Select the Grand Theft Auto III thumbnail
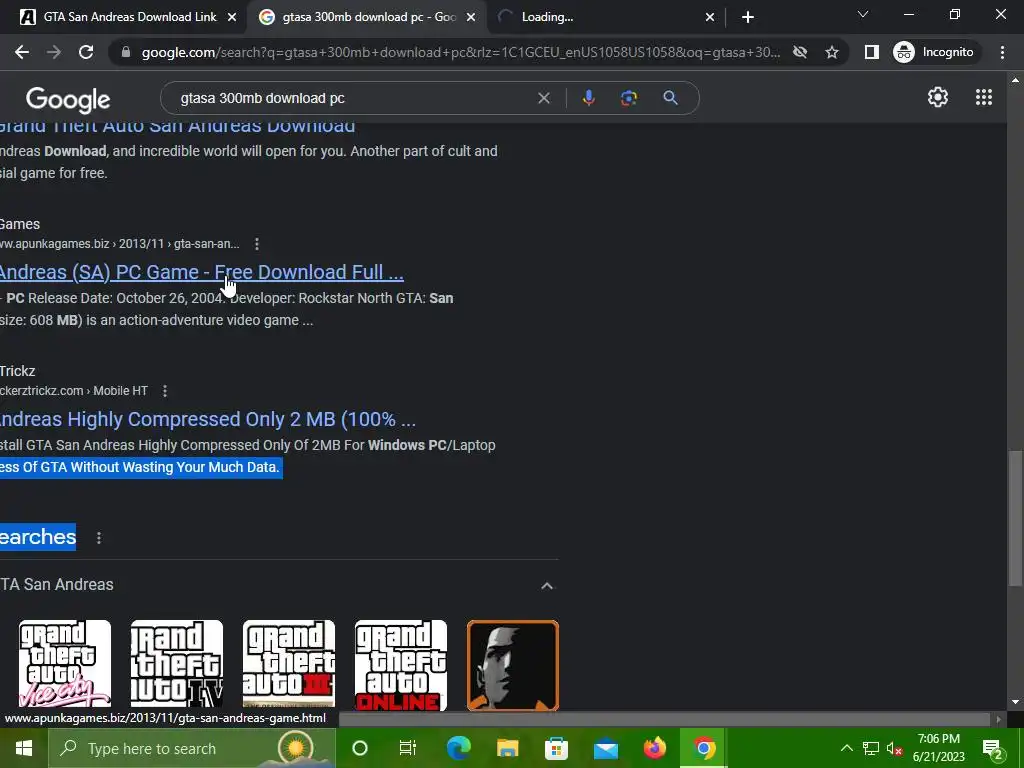This screenshot has height=768, width=1024. tap(289, 664)
